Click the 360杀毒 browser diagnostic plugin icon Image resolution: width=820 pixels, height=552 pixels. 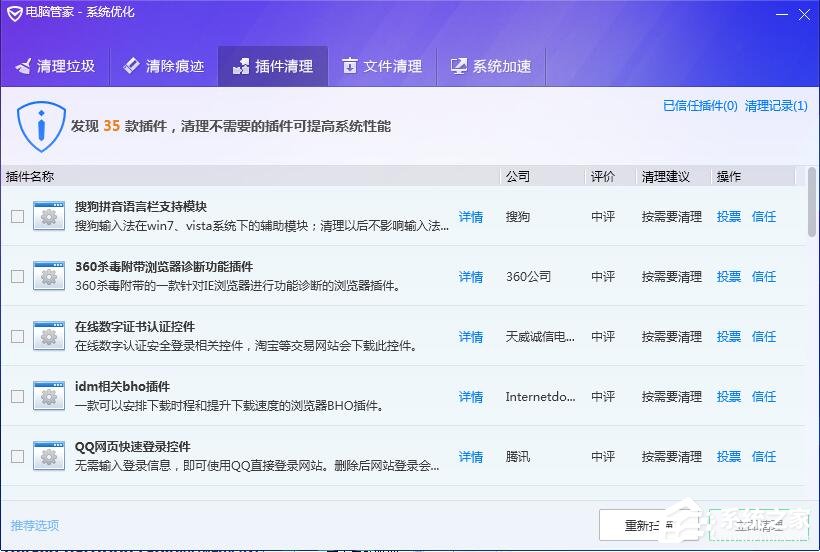[x=48, y=277]
